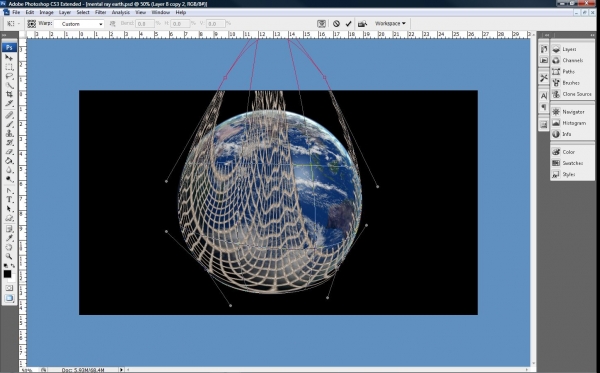The height and width of the screenshot is (373, 600).
Task: Open the Image menu
Action: (x=46, y=12)
